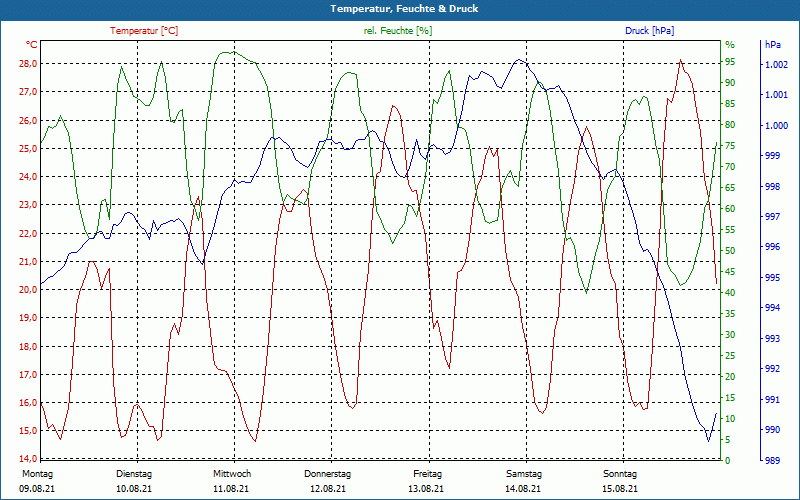The image size is (800, 500).
Task: Click the date 11.08.21
Action: click(231, 489)
